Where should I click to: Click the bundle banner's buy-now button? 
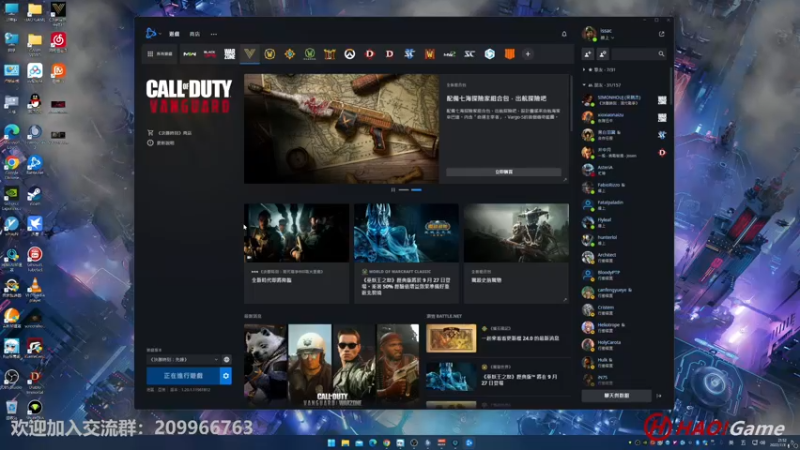click(504, 172)
